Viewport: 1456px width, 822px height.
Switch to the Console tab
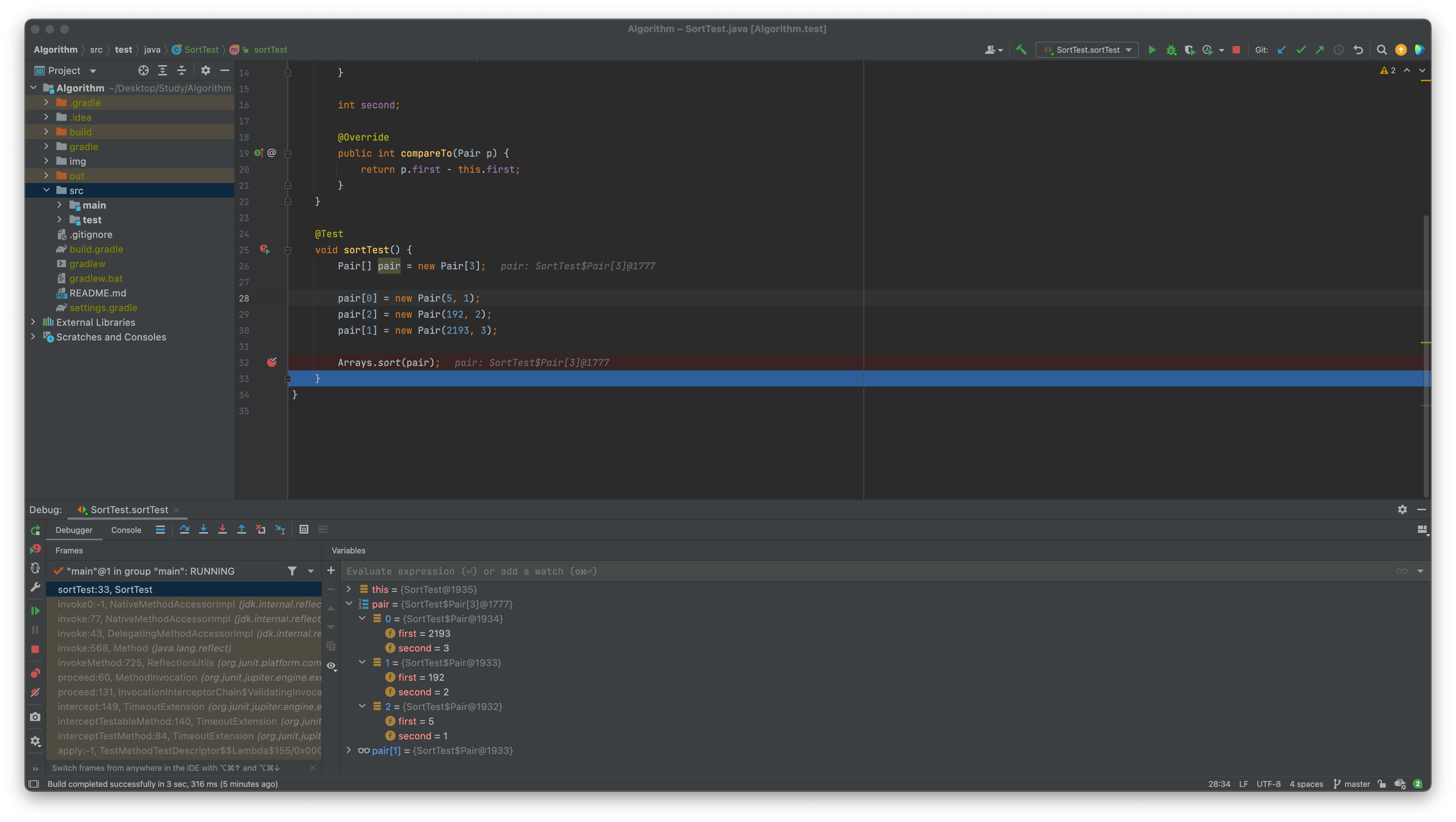click(x=126, y=530)
